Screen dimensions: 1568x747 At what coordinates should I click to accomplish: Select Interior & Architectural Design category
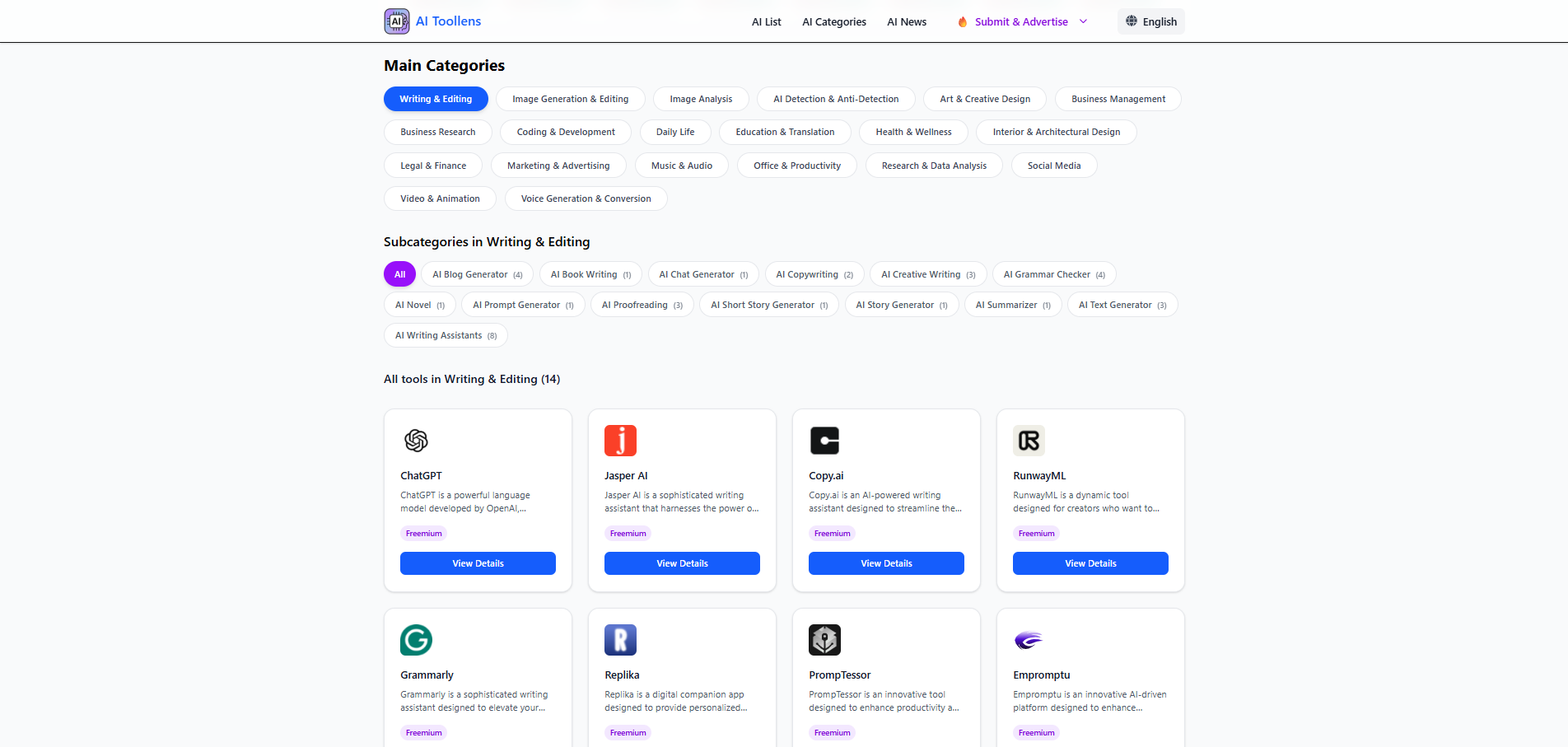[x=1057, y=132]
